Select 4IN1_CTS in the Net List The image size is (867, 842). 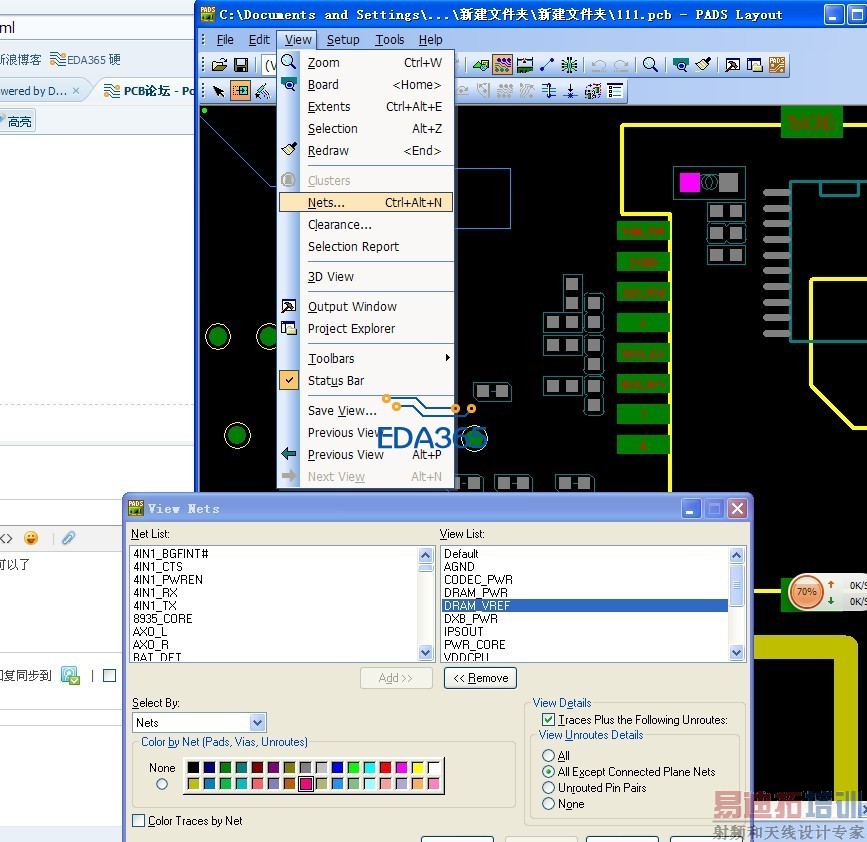tap(158, 567)
